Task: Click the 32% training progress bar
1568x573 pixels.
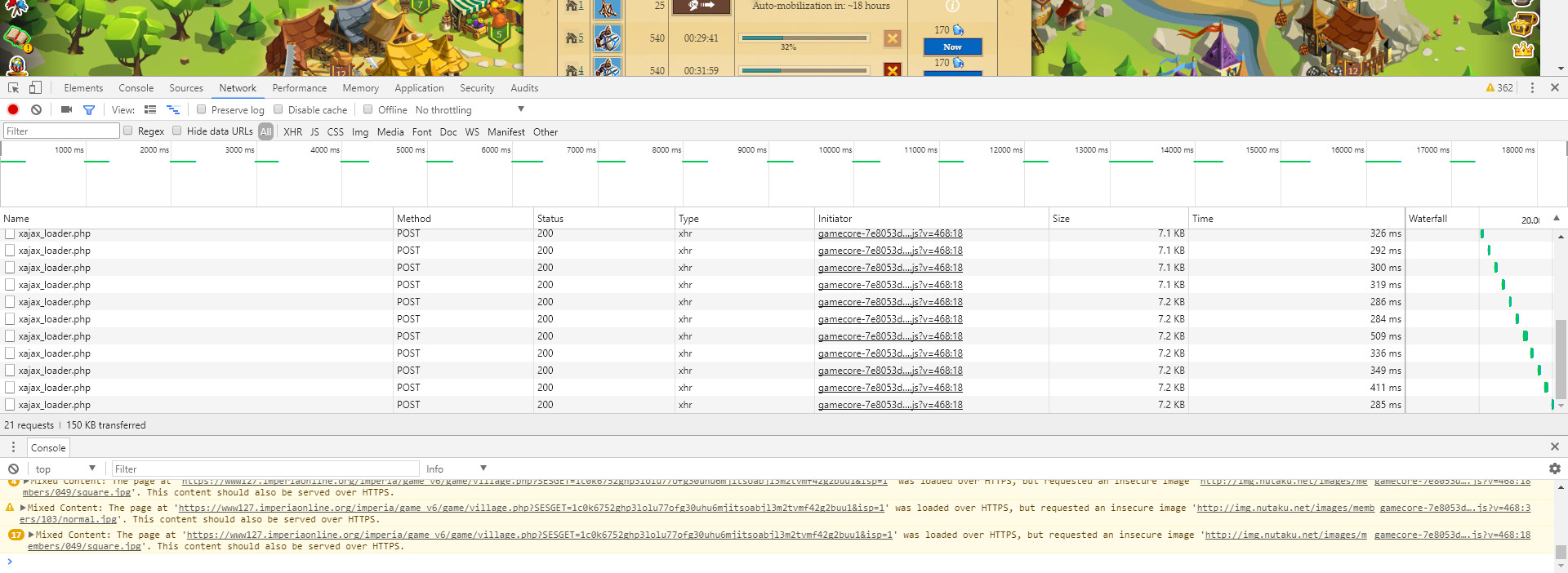Action: point(804,38)
